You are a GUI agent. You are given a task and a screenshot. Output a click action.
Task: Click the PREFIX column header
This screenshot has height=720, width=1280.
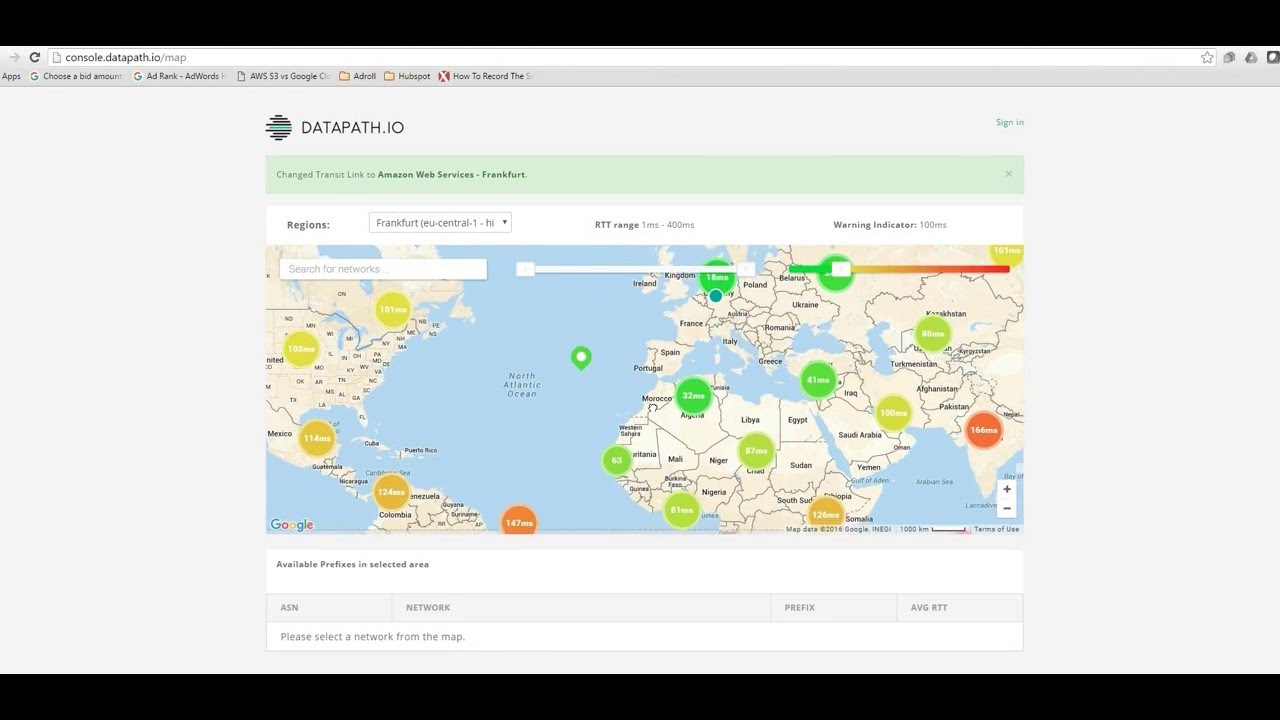(x=833, y=608)
